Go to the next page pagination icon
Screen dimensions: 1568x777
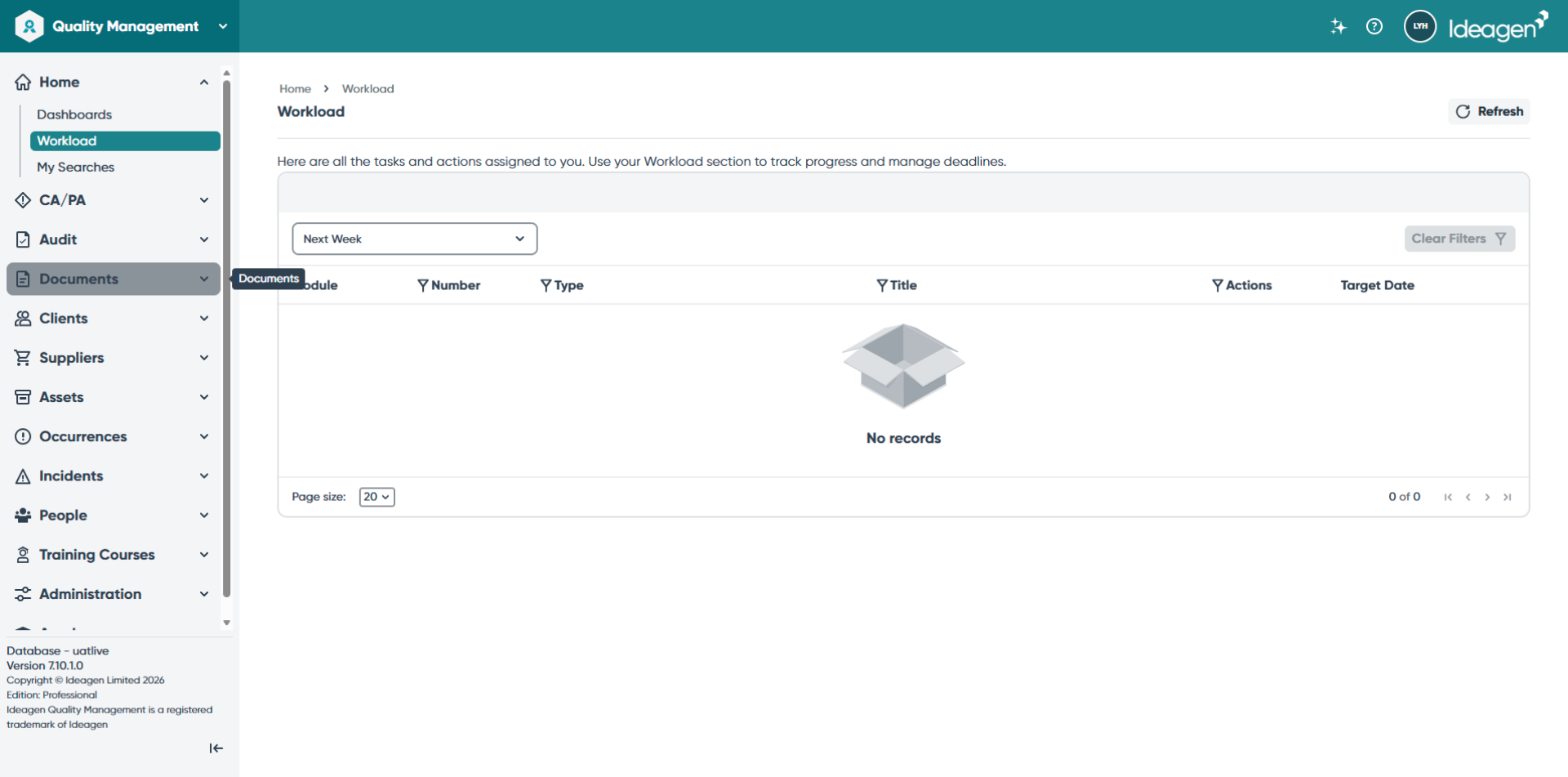1487,497
